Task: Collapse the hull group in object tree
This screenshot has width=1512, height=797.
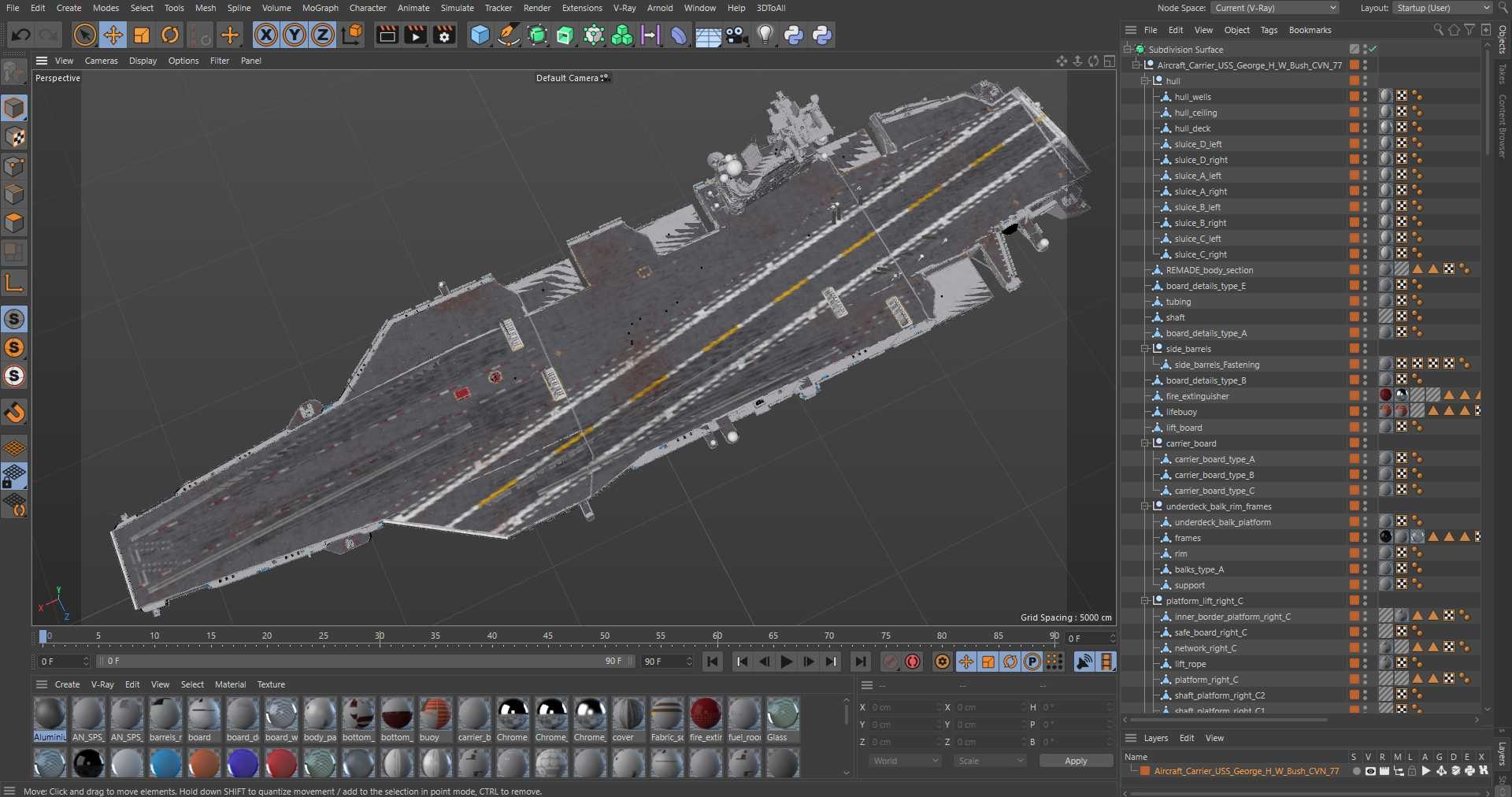Action: [x=1145, y=81]
